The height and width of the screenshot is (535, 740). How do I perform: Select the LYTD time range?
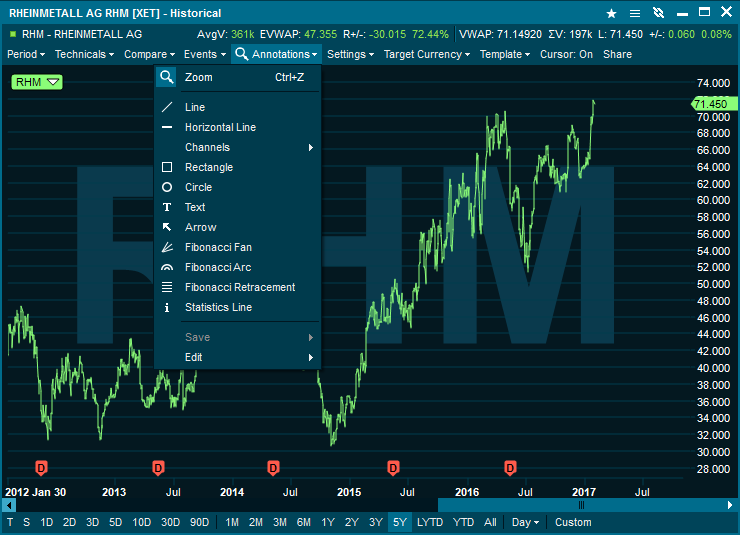[430, 522]
